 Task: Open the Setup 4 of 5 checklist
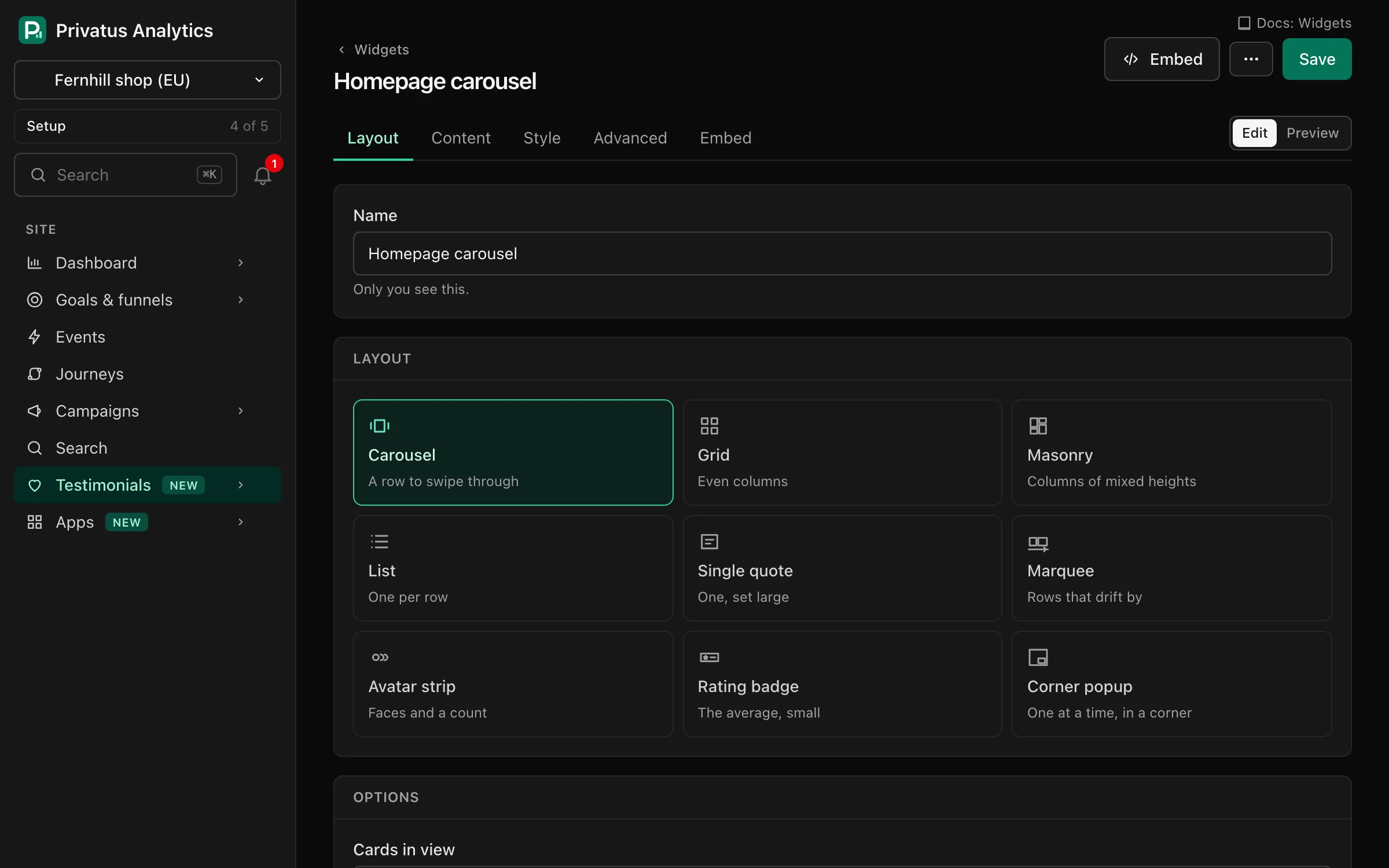tap(147, 126)
